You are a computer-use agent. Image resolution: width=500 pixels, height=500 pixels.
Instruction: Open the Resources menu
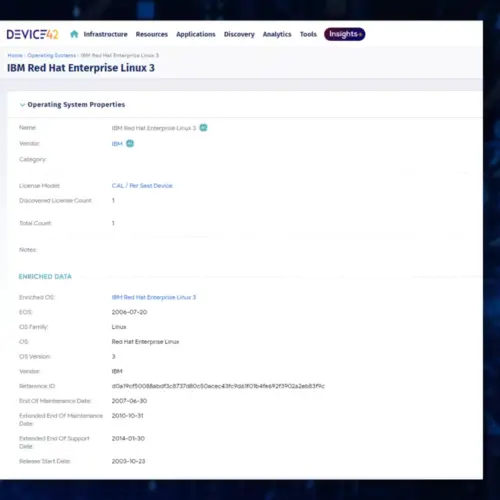pyautogui.click(x=152, y=34)
